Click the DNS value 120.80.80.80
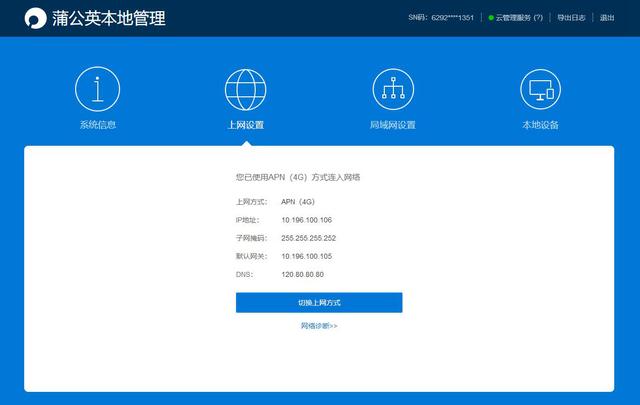Viewport: 640px width, 405px height. pos(302,274)
